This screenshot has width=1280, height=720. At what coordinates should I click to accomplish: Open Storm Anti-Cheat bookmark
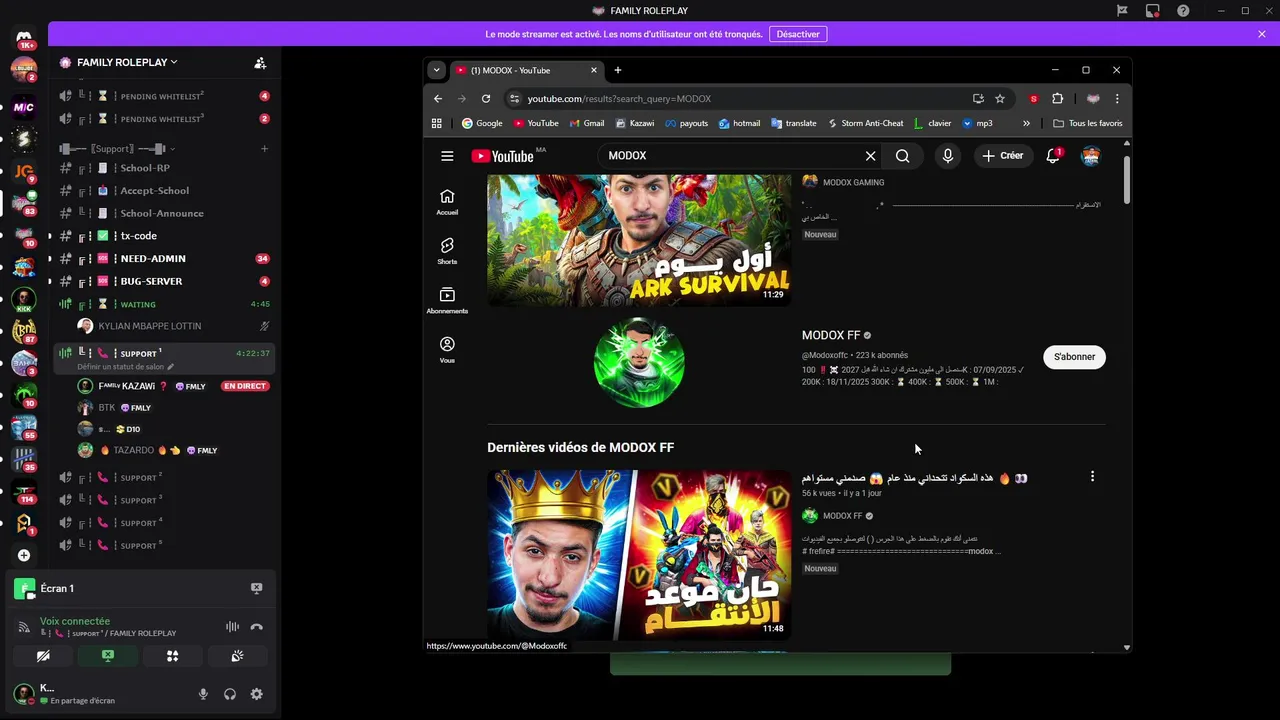click(x=865, y=123)
